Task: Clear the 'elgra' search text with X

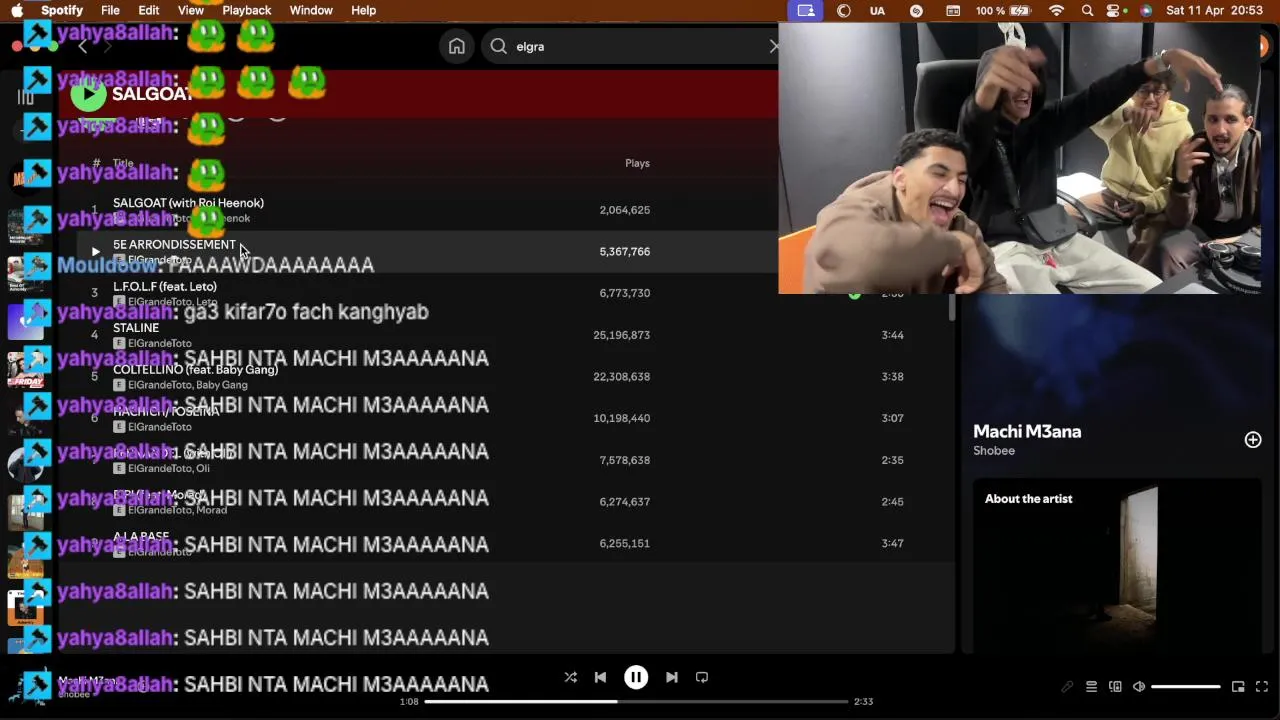Action: pos(773,46)
